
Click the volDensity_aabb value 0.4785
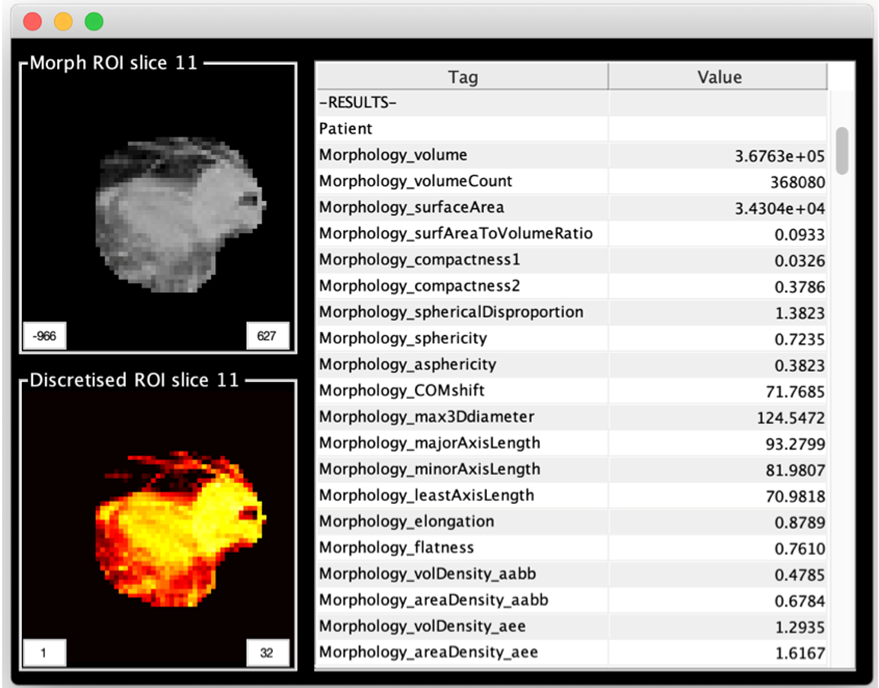799,575
